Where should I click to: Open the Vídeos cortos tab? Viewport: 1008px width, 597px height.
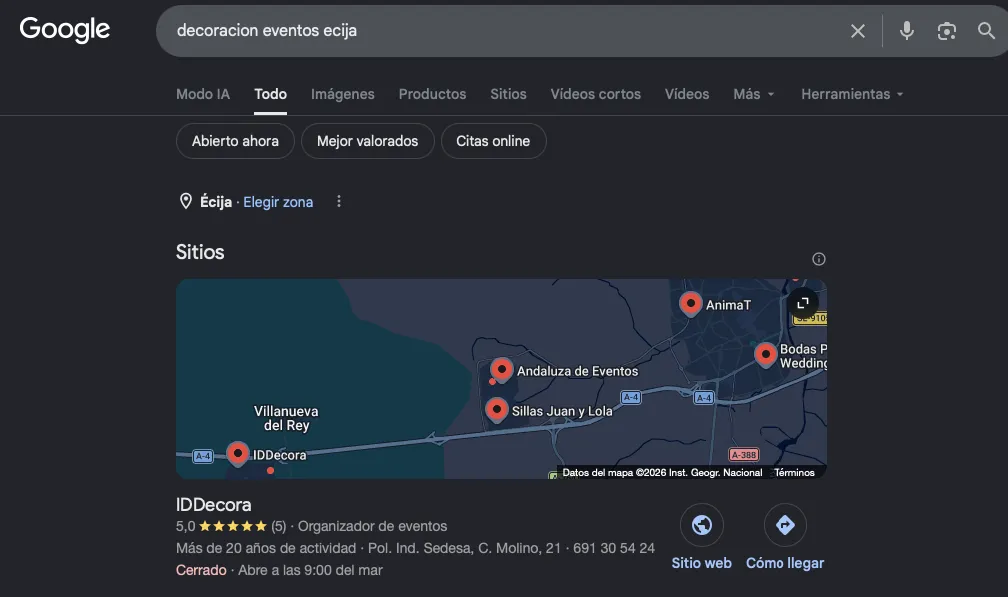coord(595,94)
